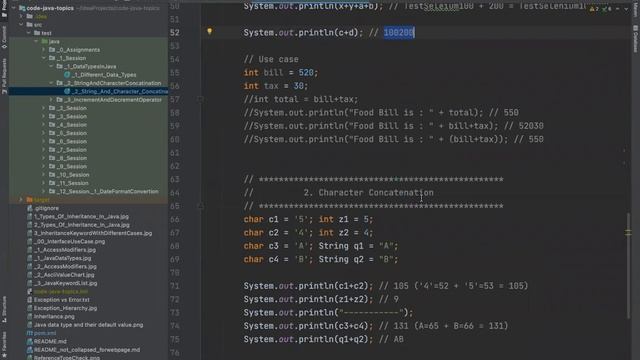Open the Structure tool window tab
Screen dimensions: 640x360
click(4, 309)
